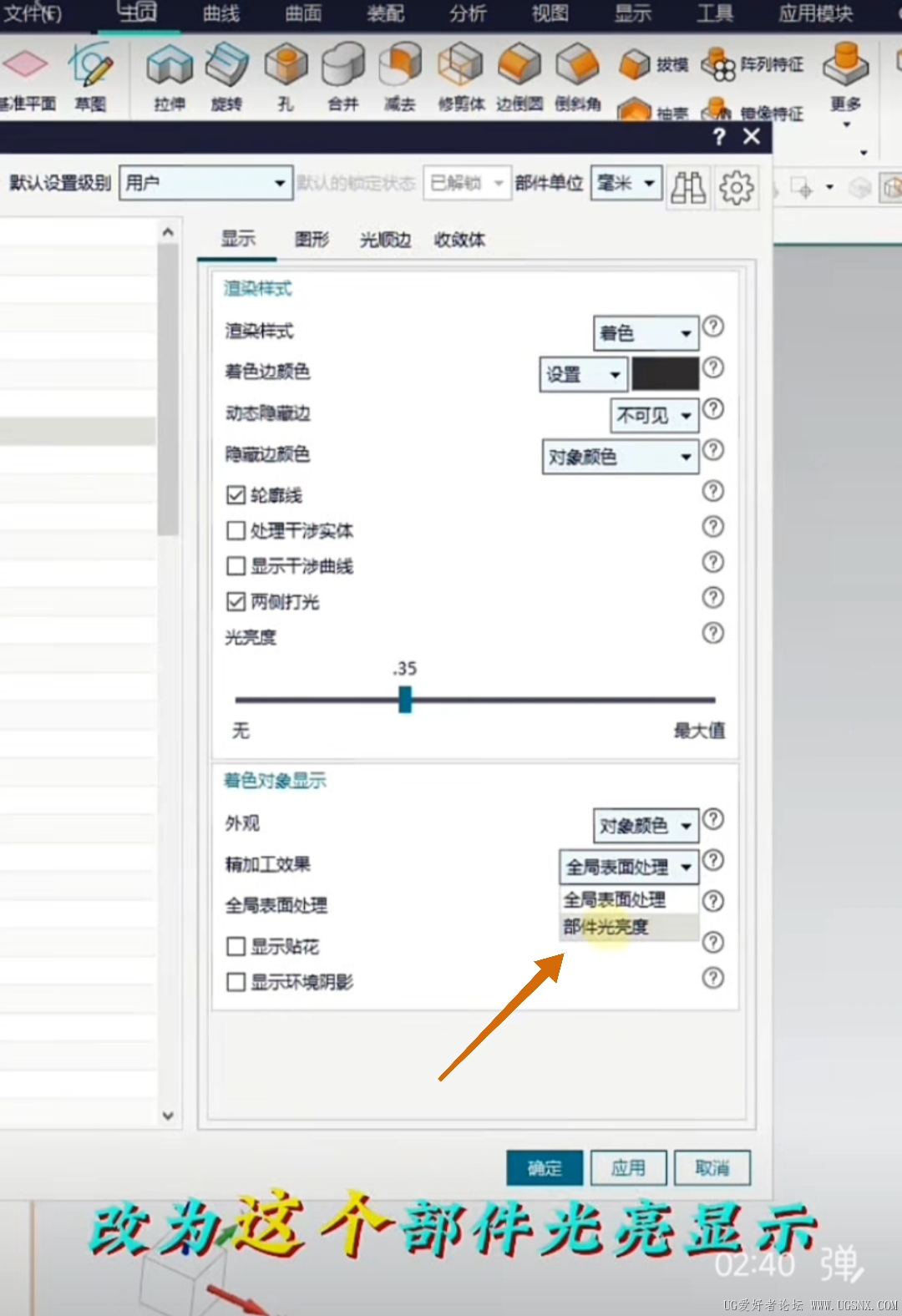Open help for 显示环境阴影 option
This screenshot has width=902, height=1316.
712,978
